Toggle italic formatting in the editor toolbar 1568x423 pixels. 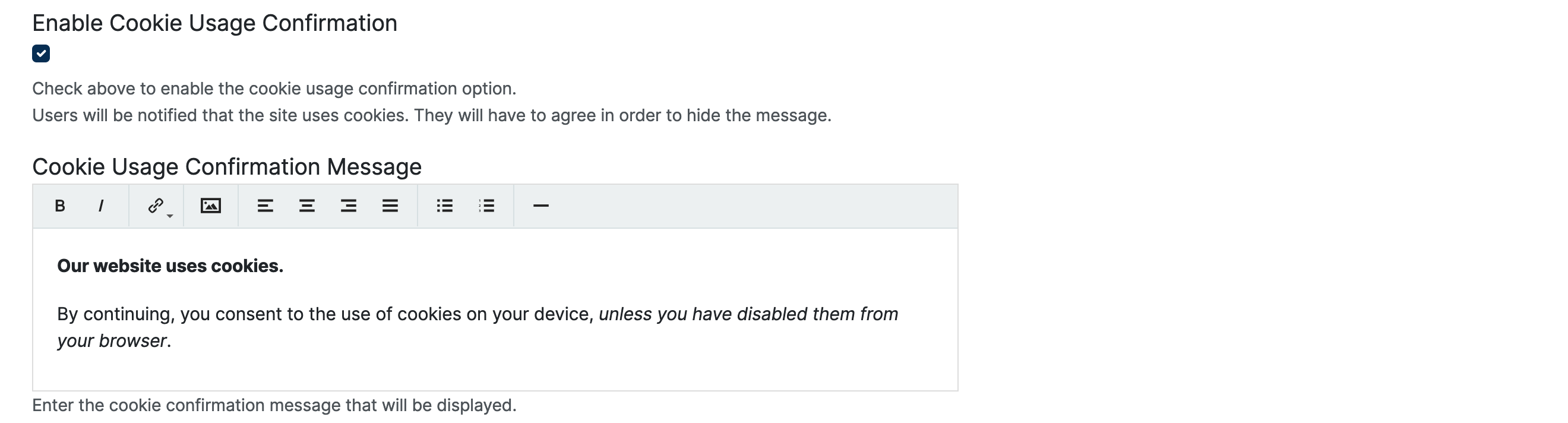[x=101, y=206]
